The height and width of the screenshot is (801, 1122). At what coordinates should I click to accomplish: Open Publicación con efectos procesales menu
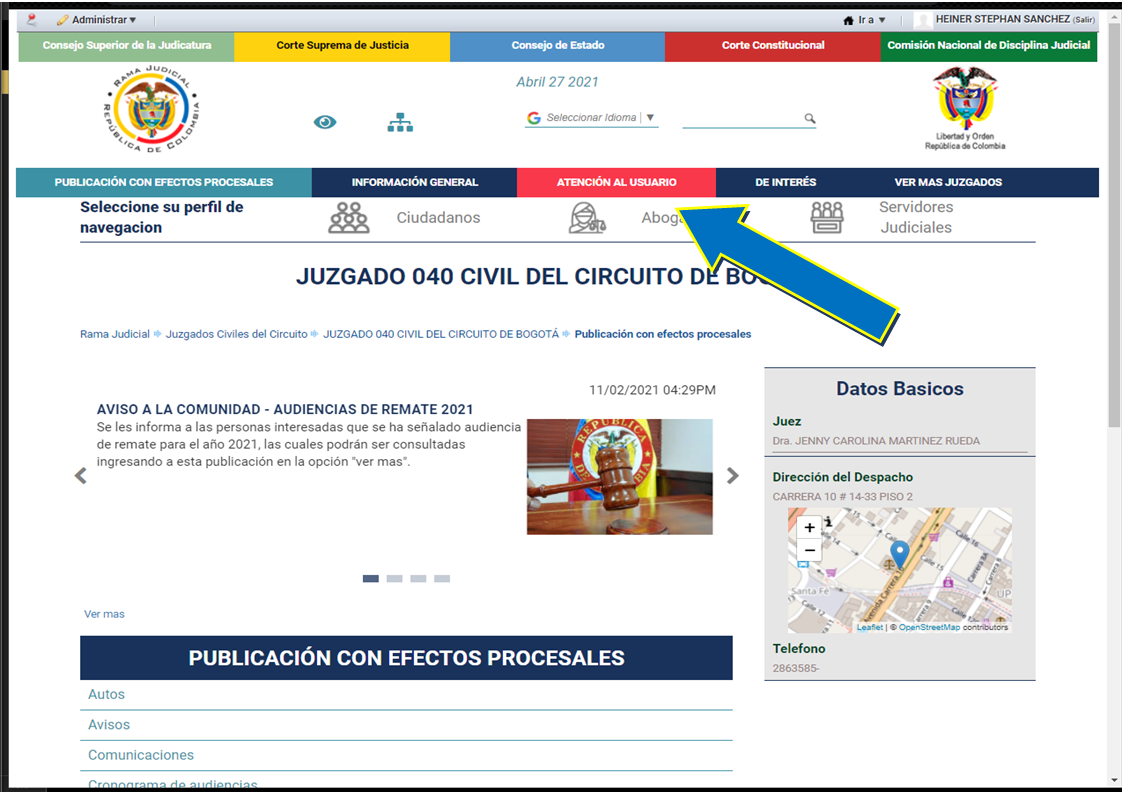[x=164, y=183]
